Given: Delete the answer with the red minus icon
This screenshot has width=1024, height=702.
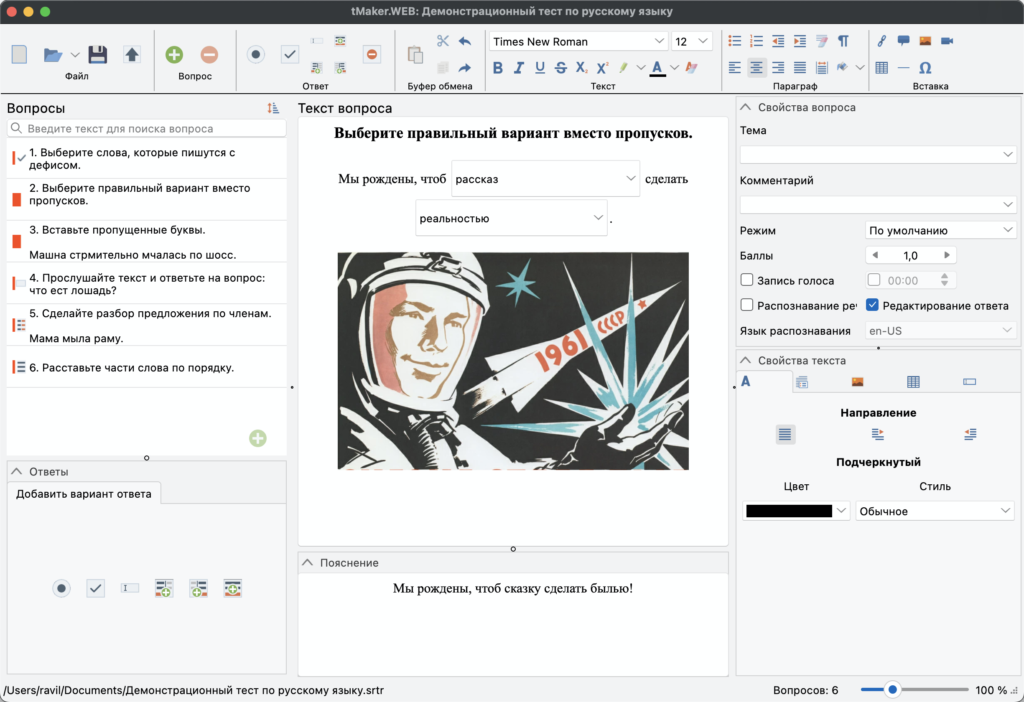Looking at the screenshot, I should [372, 54].
